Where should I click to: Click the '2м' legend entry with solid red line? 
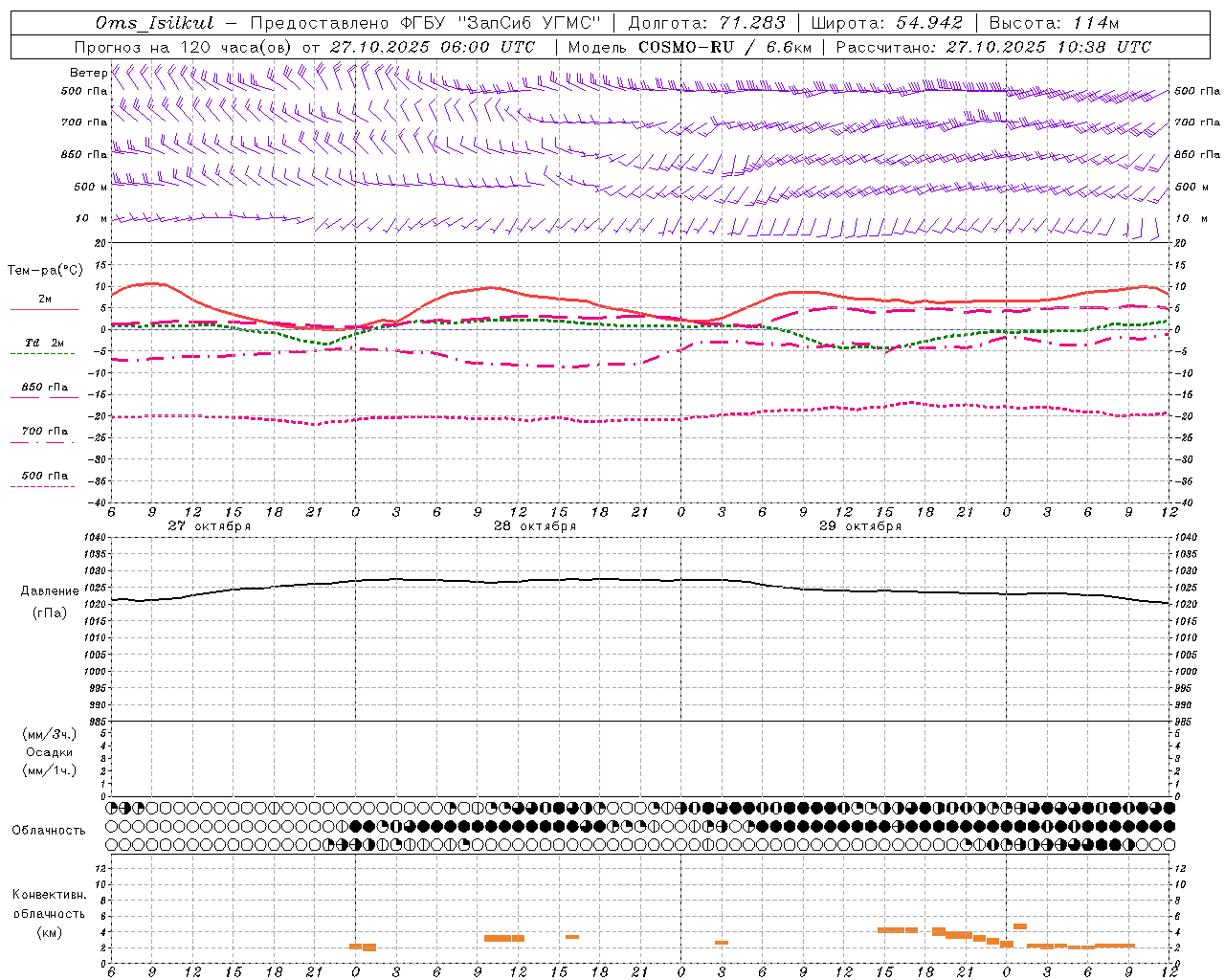coord(44,299)
